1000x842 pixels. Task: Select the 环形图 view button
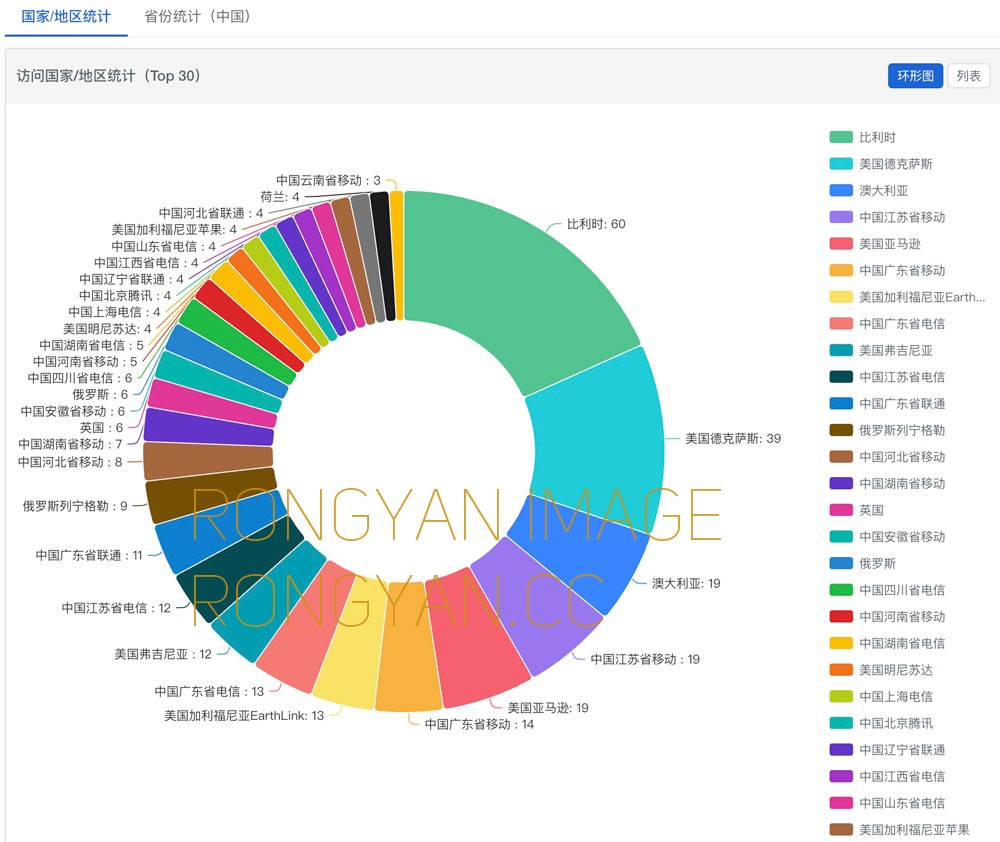pyautogui.click(x=915, y=76)
